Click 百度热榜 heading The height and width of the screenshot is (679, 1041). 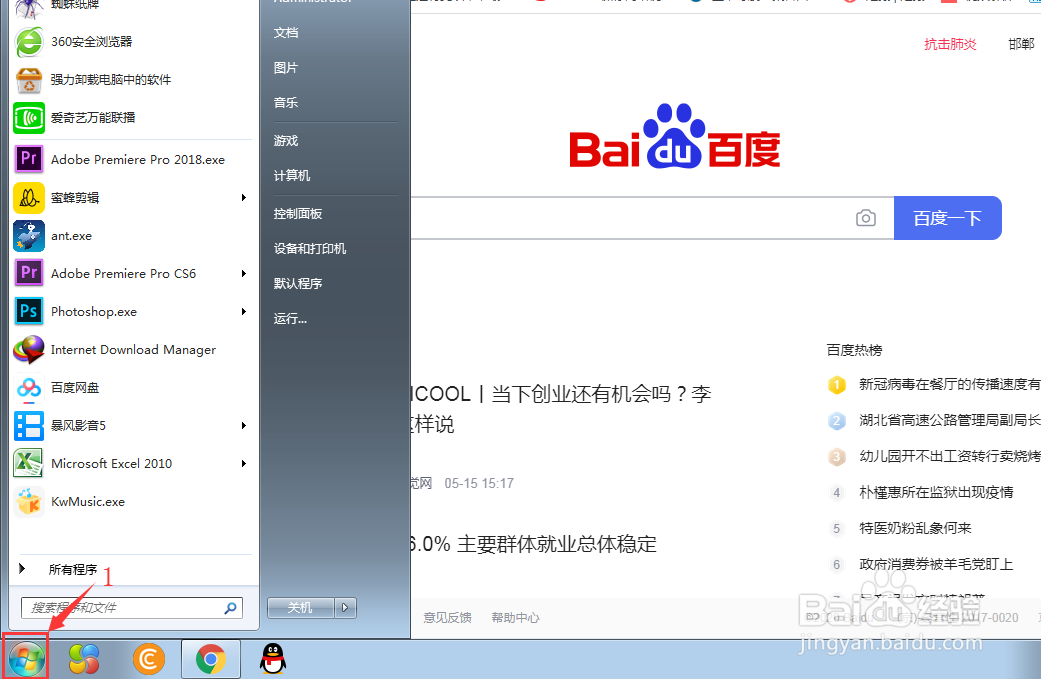pos(854,350)
